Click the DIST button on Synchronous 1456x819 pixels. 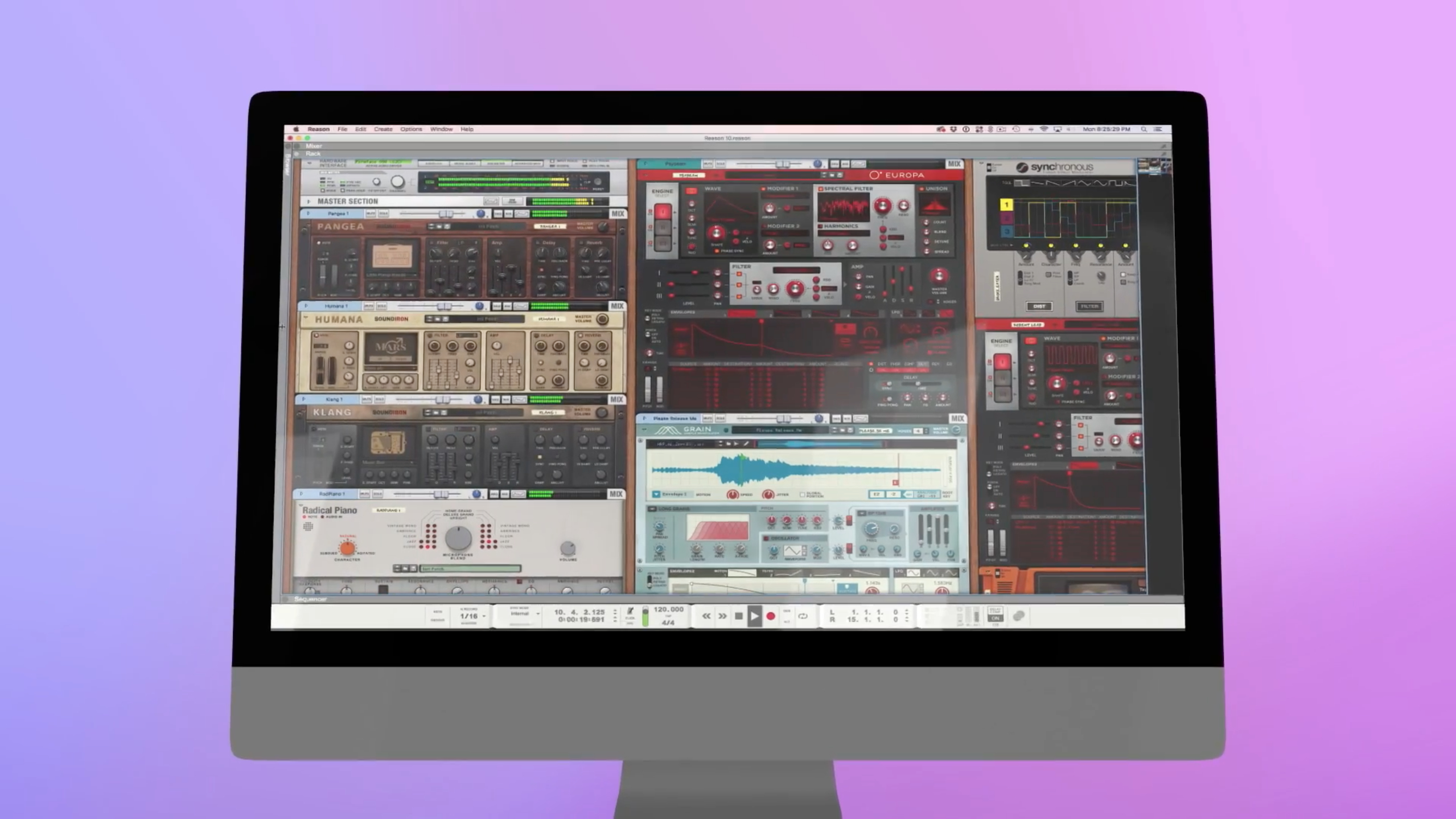[1039, 306]
